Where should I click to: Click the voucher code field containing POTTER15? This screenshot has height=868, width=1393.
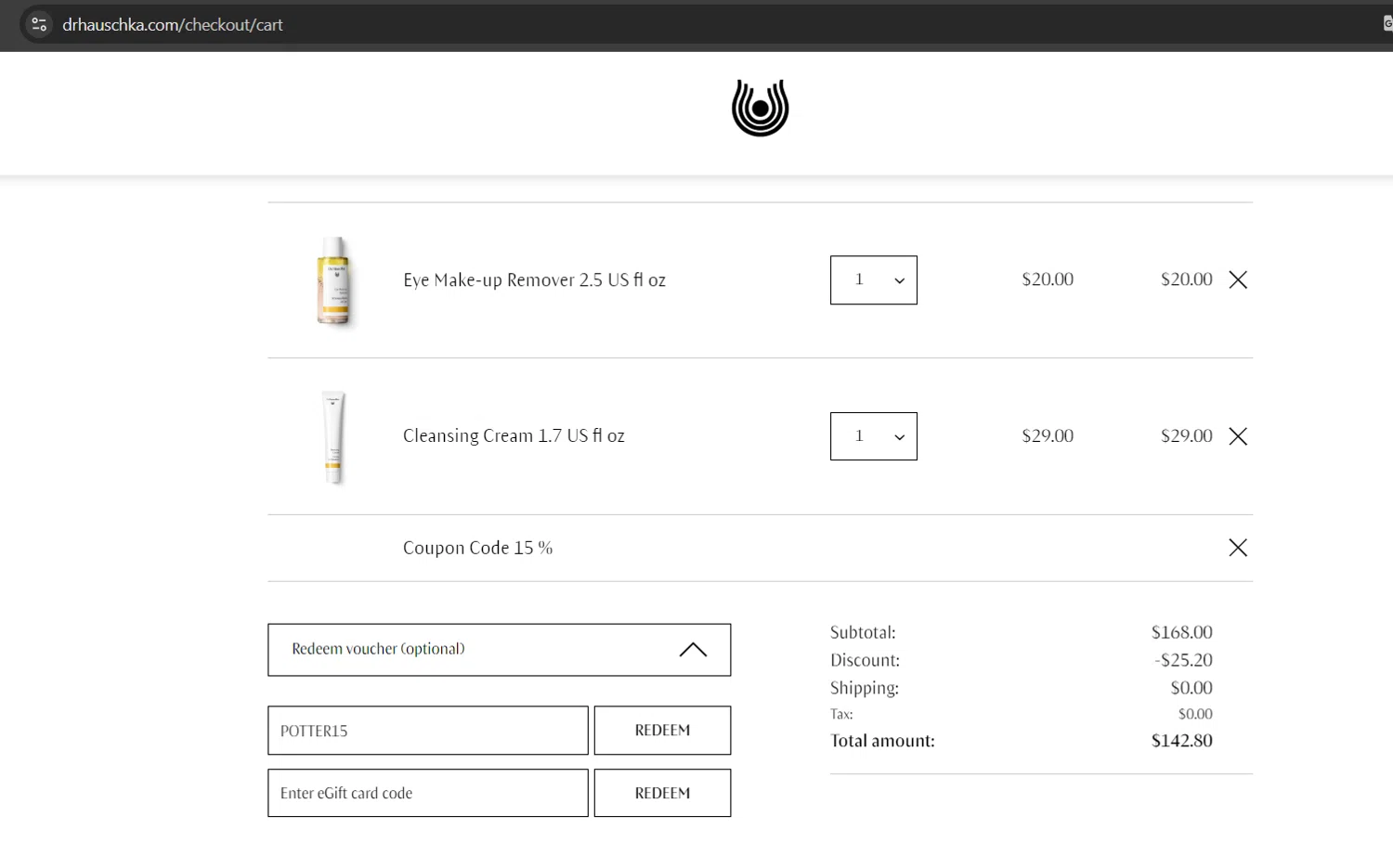tap(428, 731)
